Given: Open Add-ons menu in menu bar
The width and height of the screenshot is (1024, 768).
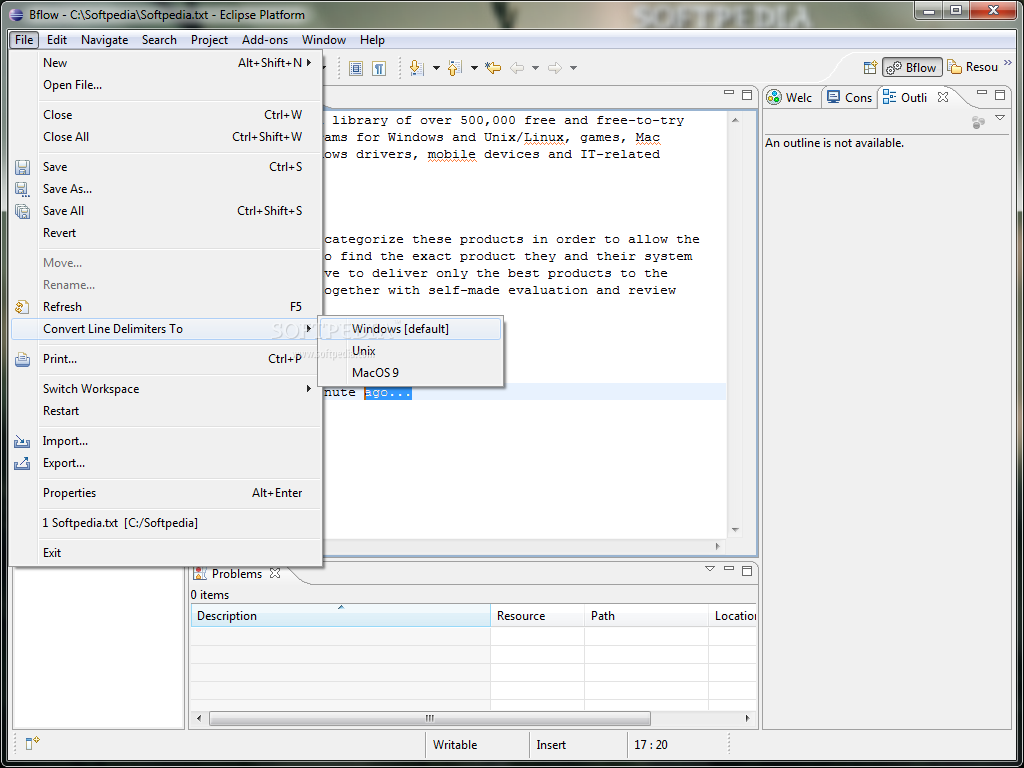Looking at the screenshot, I should [264, 40].
